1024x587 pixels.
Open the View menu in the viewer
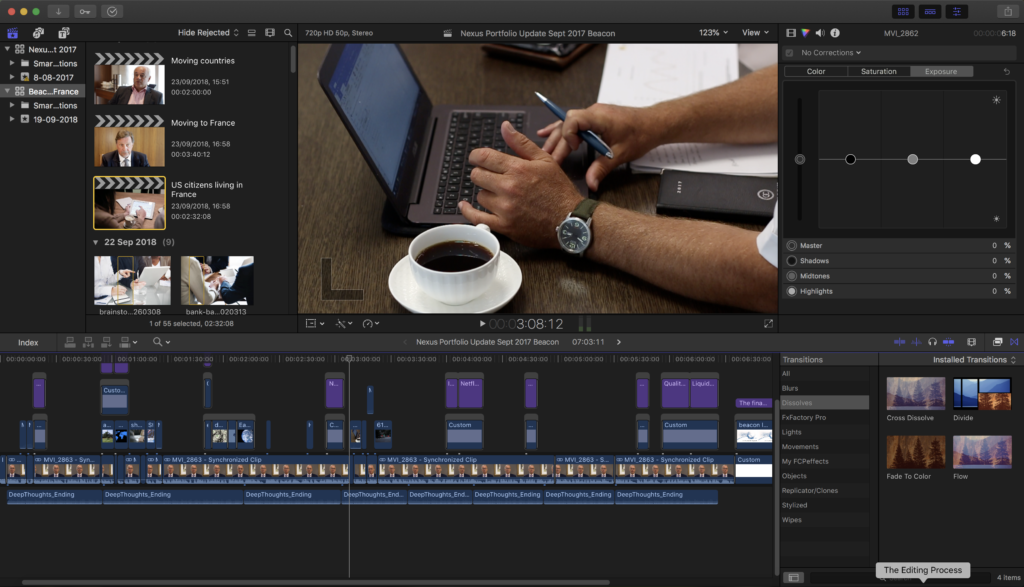click(752, 31)
